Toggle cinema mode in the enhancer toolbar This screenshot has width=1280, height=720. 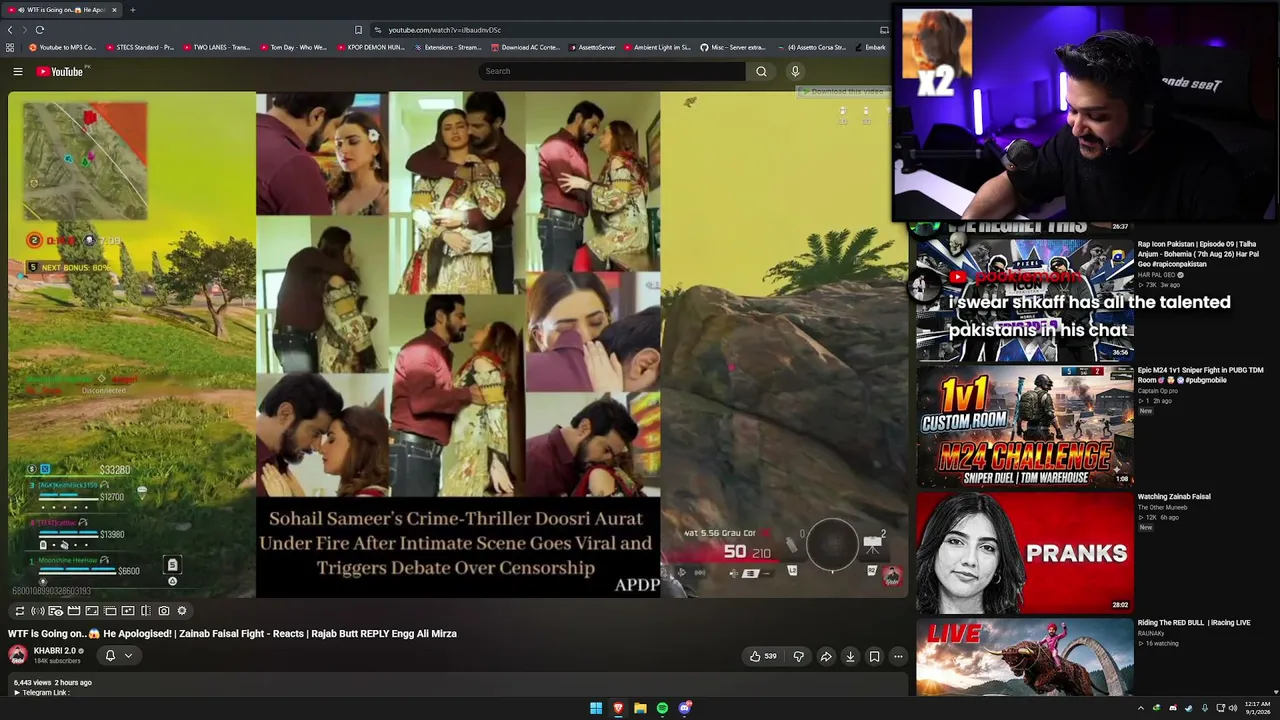pyautogui.click(x=74, y=611)
